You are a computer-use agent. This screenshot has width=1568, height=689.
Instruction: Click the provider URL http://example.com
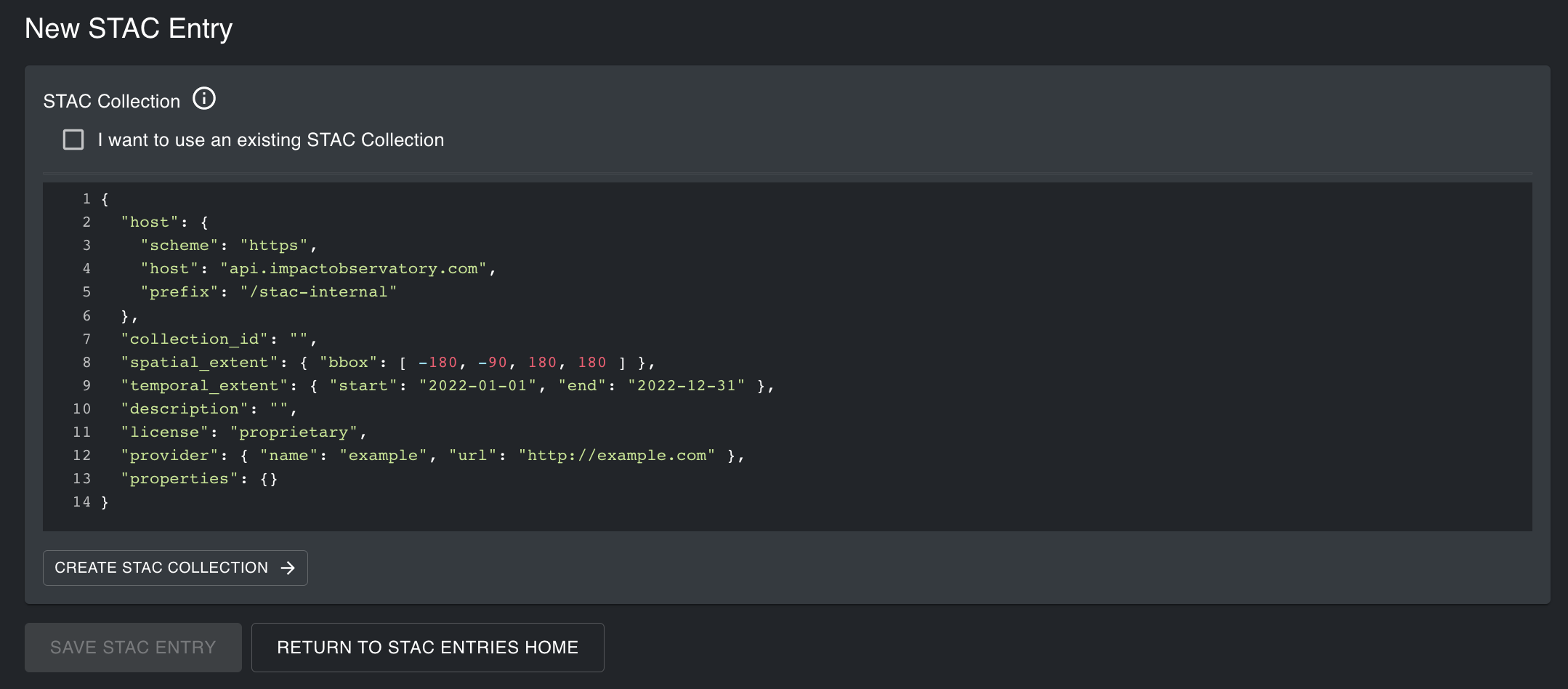[616, 456]
